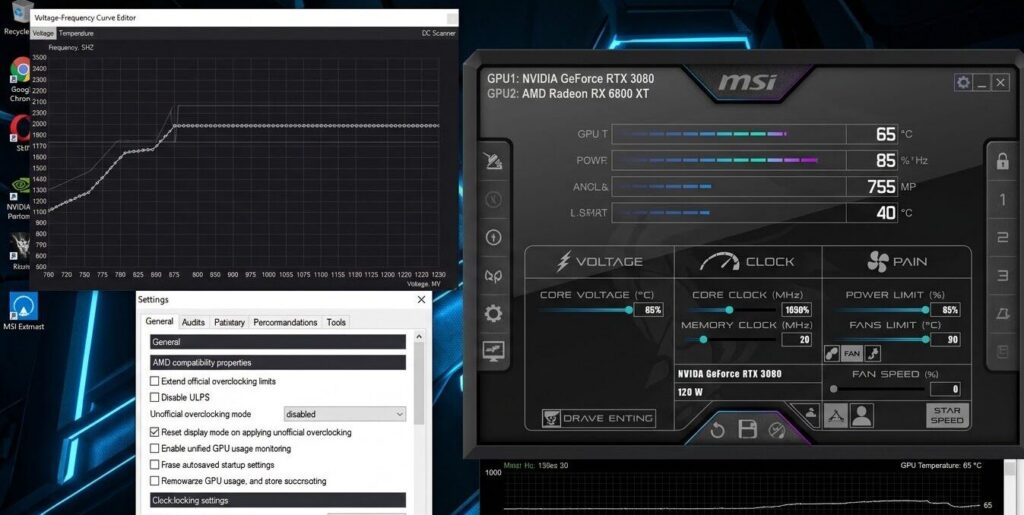Open the red Opera-style desktop shortcut
The image size is (1024, 515).
tap(22, 132)
